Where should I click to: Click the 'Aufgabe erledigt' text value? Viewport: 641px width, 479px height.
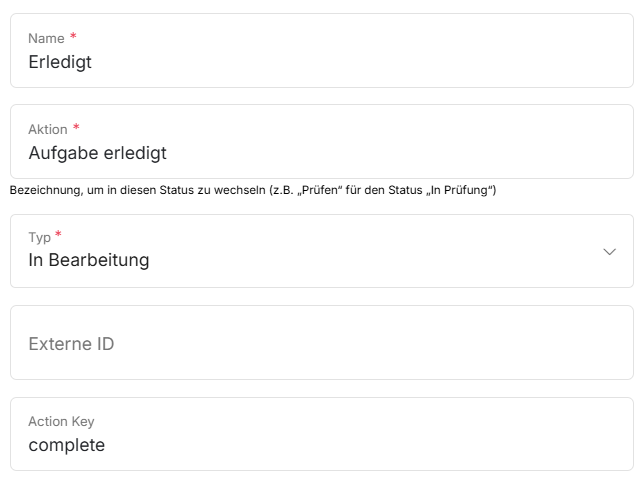[97, 153]
